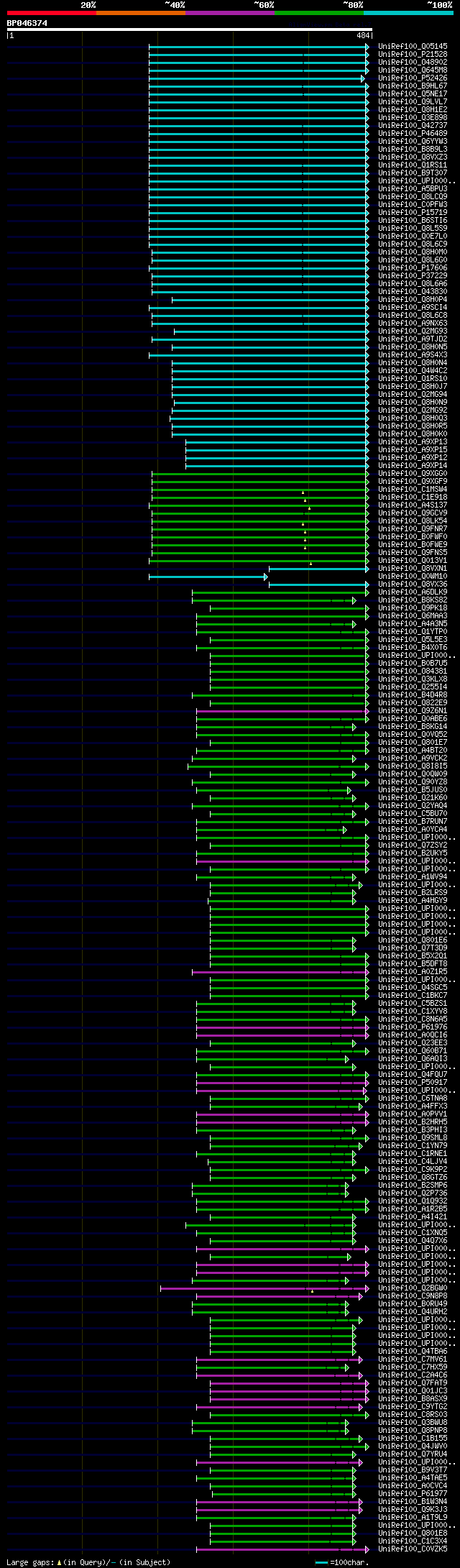460x1568 pixels.
Task: Click the purple alignment bar for UniRef100_Q2BGW0
Action: tap(264, 1288)
